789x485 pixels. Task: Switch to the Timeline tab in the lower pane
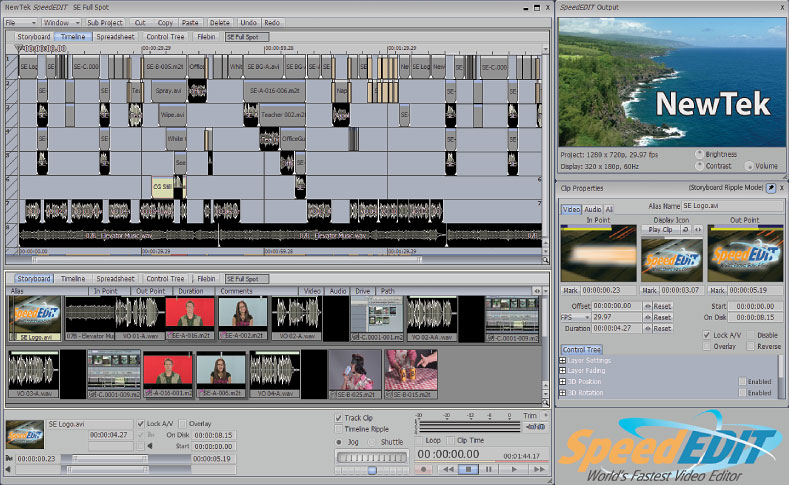click(73, 278)
